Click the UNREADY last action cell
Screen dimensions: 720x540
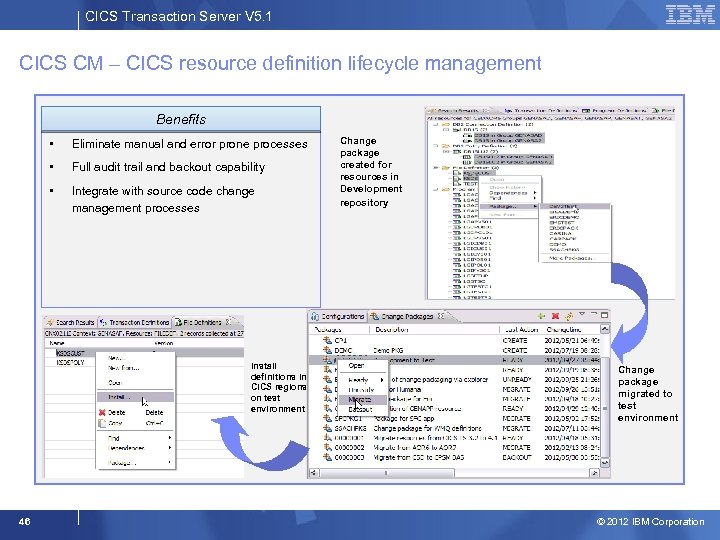click(517, 380)
